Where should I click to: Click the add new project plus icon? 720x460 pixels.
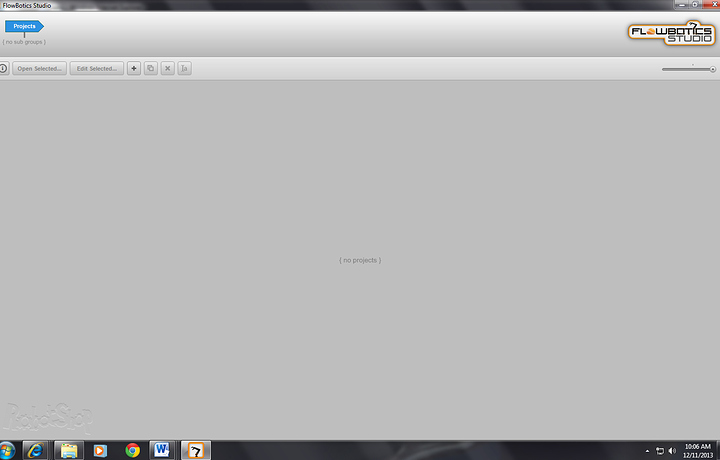pyautogui.click(x=134, y=68)
